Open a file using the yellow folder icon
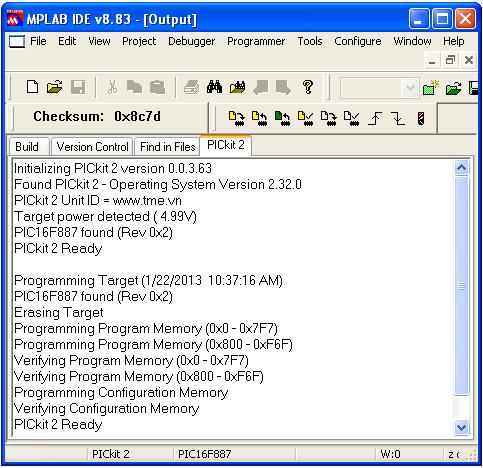 click(55, 87)
